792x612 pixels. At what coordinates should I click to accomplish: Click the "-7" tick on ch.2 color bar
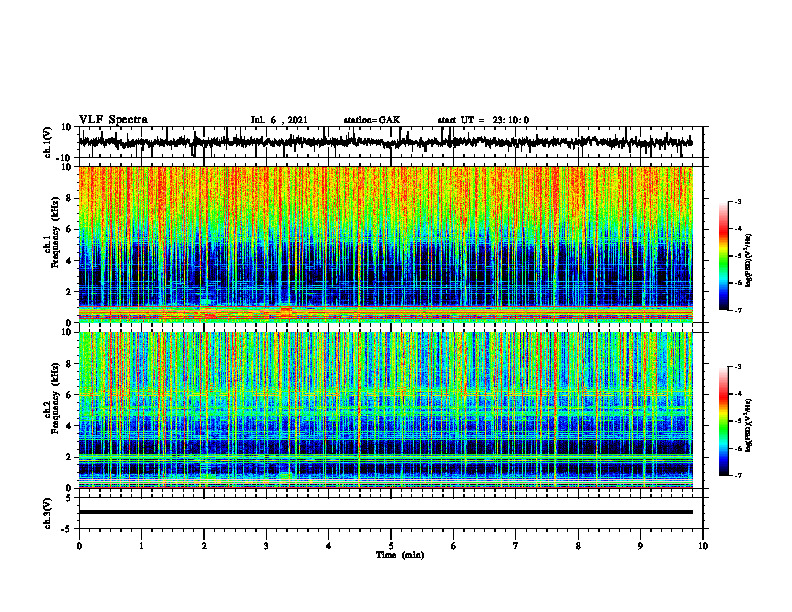[x=738, y=476]
